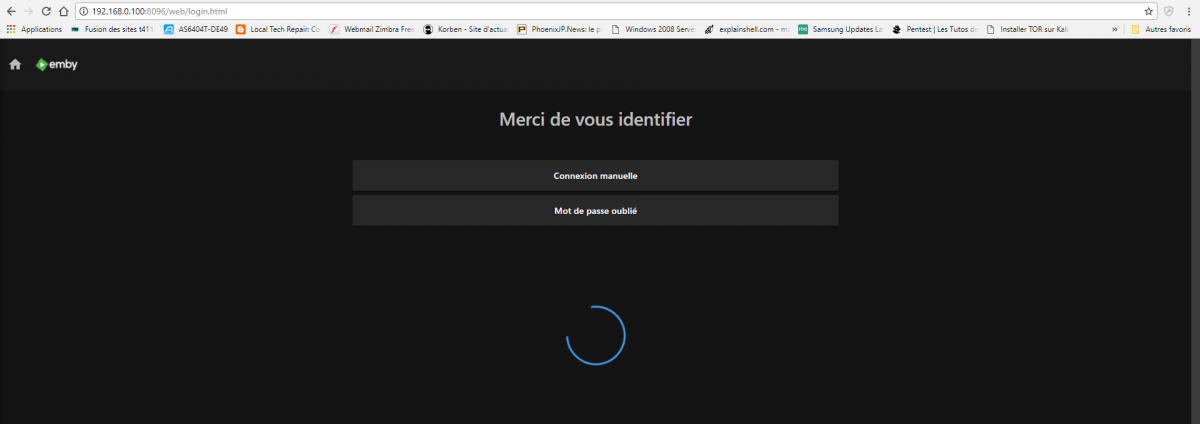This screenshot has width=1200, height=424.
Task: Click the emby logo in header
Action: click(56, 65)
